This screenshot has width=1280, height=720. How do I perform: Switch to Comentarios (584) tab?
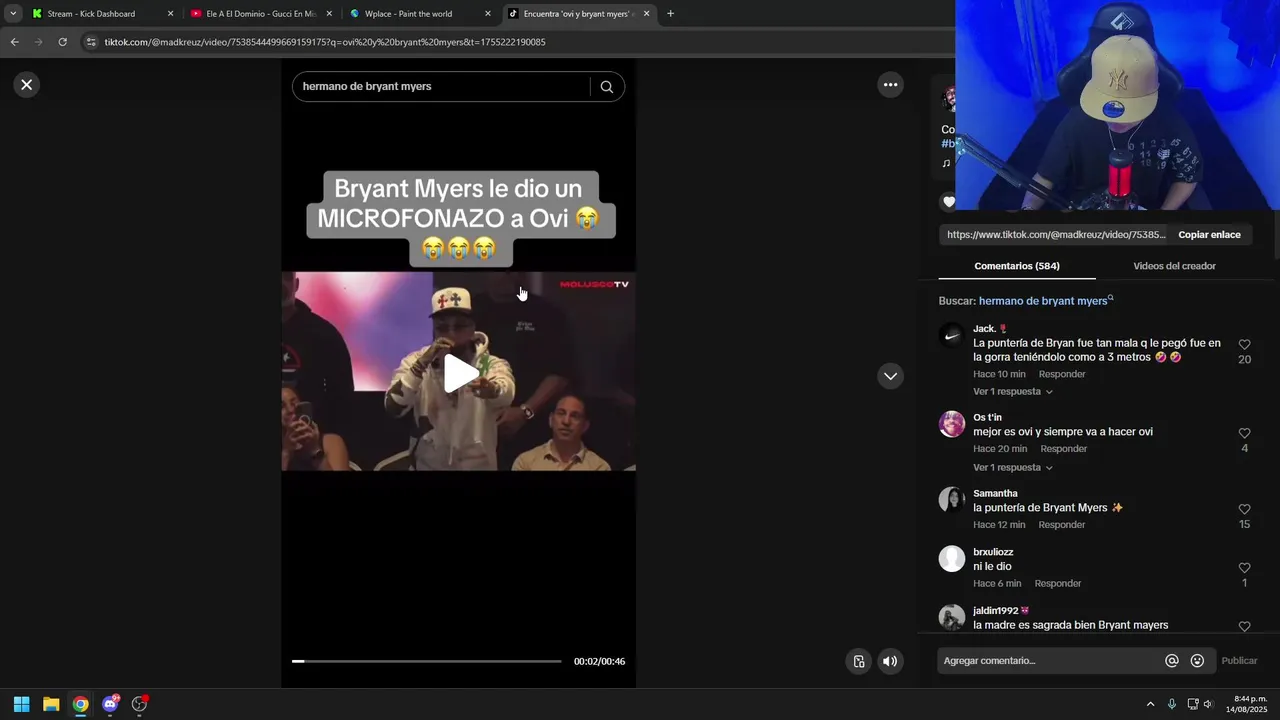tap(1017, 266)
